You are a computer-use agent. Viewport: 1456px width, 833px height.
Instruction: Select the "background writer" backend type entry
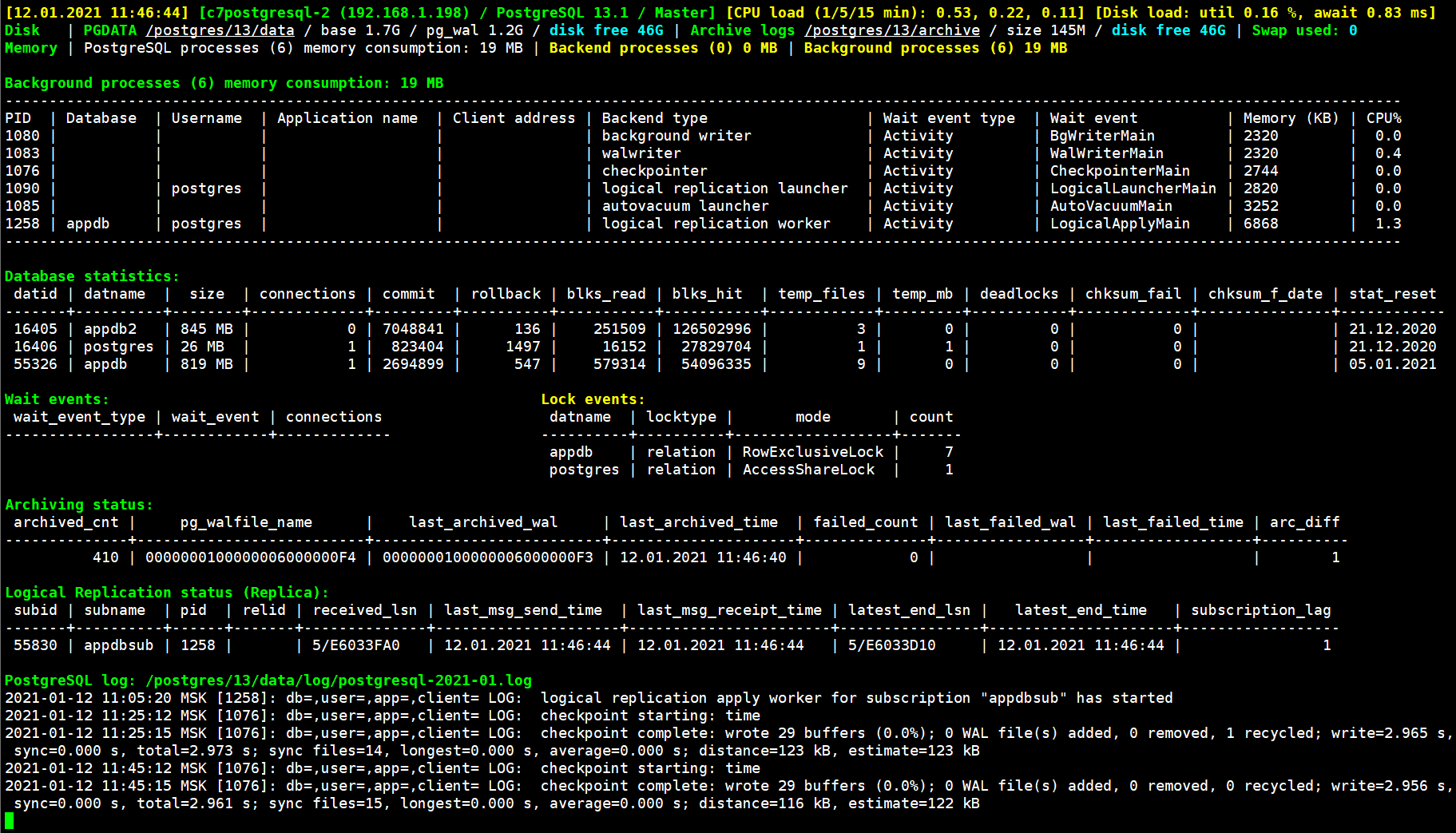tap(676, 136)
